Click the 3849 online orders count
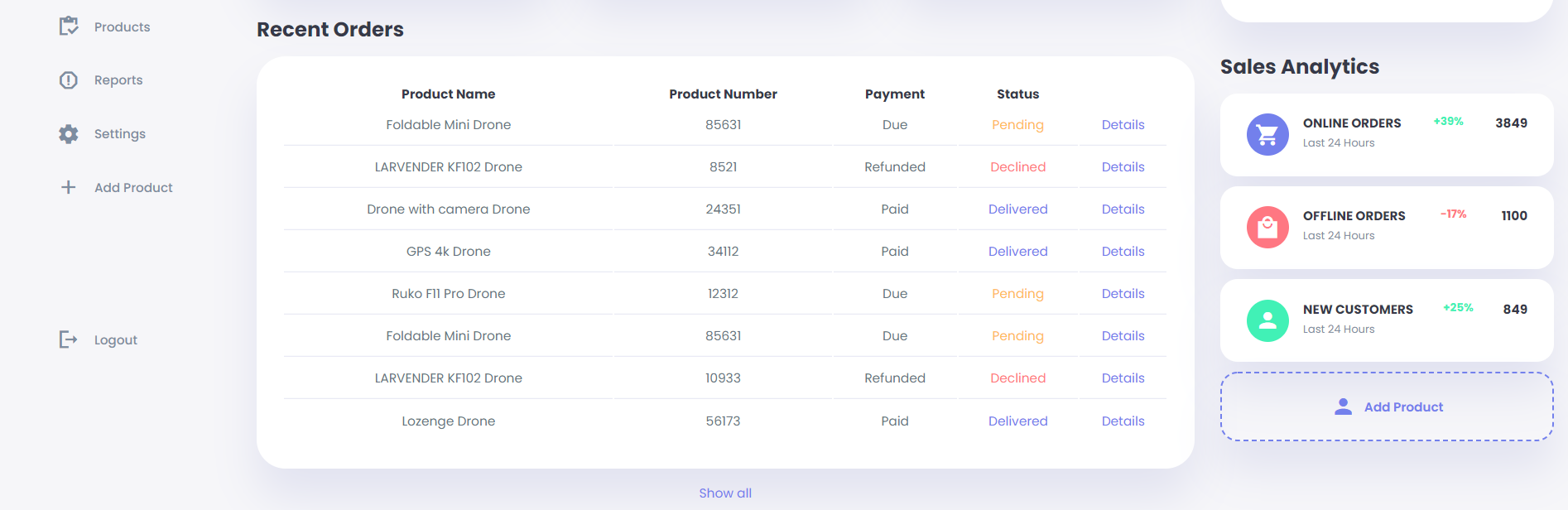1568x510 pixels. point(1511,123)
